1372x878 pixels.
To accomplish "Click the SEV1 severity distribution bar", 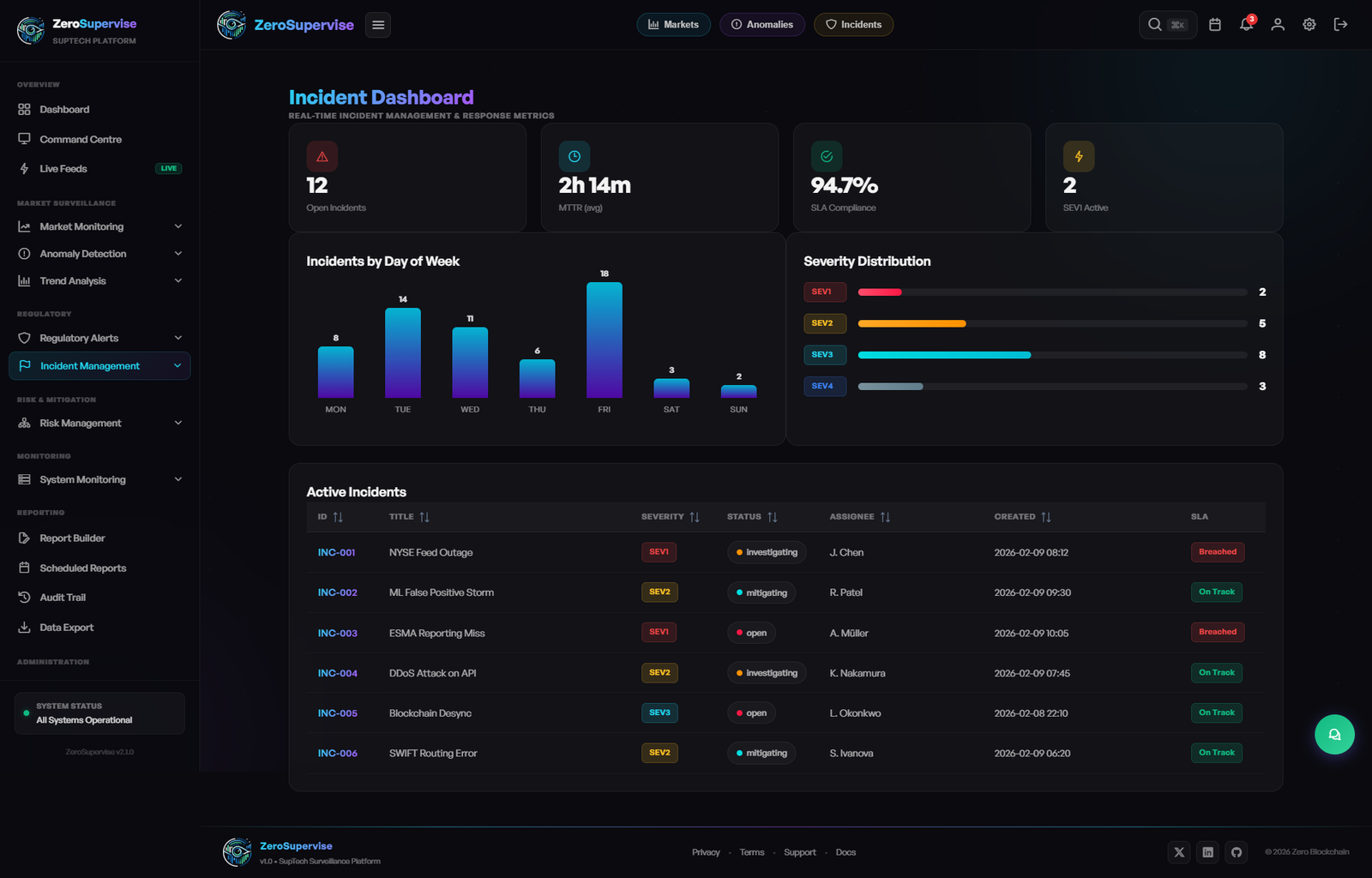I will tap(1052, 292).
